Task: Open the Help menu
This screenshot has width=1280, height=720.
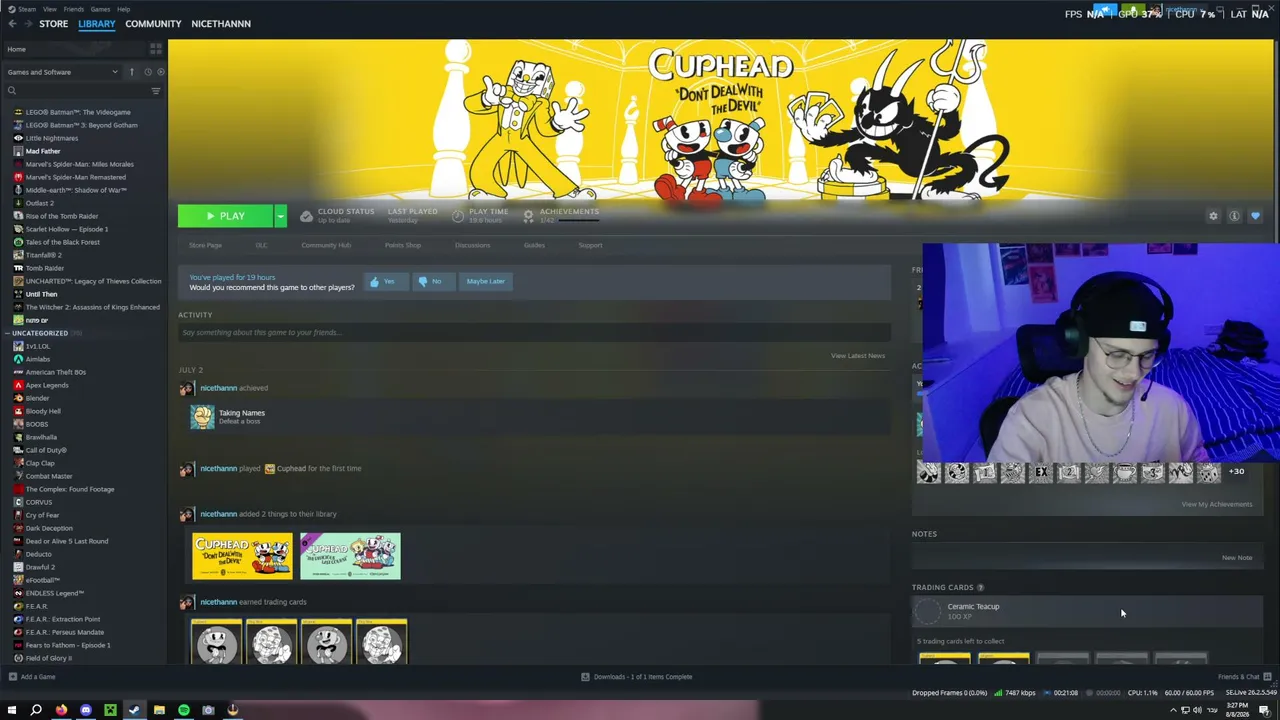Action: pos(123,9)
